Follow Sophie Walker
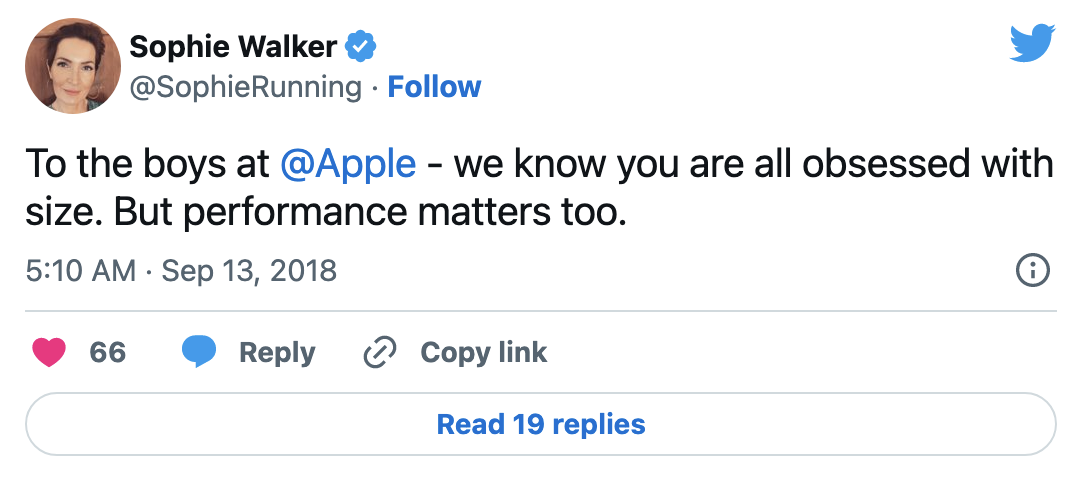1080x482 pixels. pos(434,87)
